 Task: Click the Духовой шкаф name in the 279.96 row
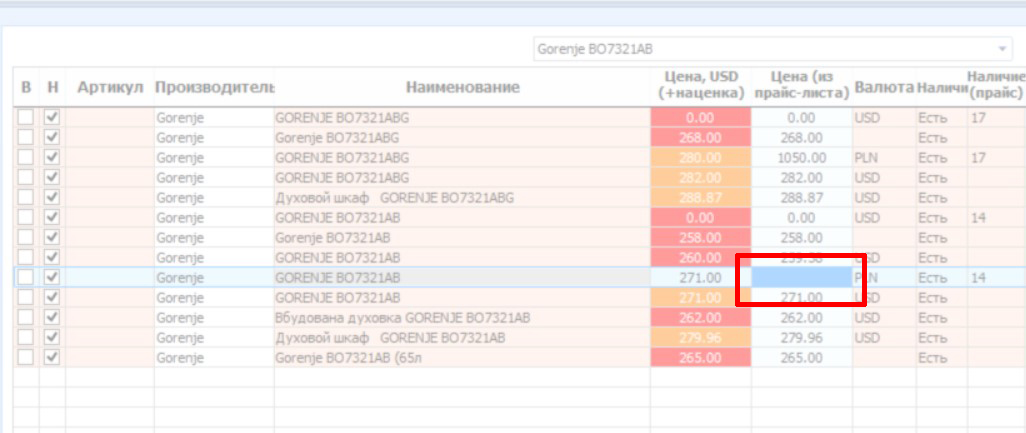(x=390, y=338)
